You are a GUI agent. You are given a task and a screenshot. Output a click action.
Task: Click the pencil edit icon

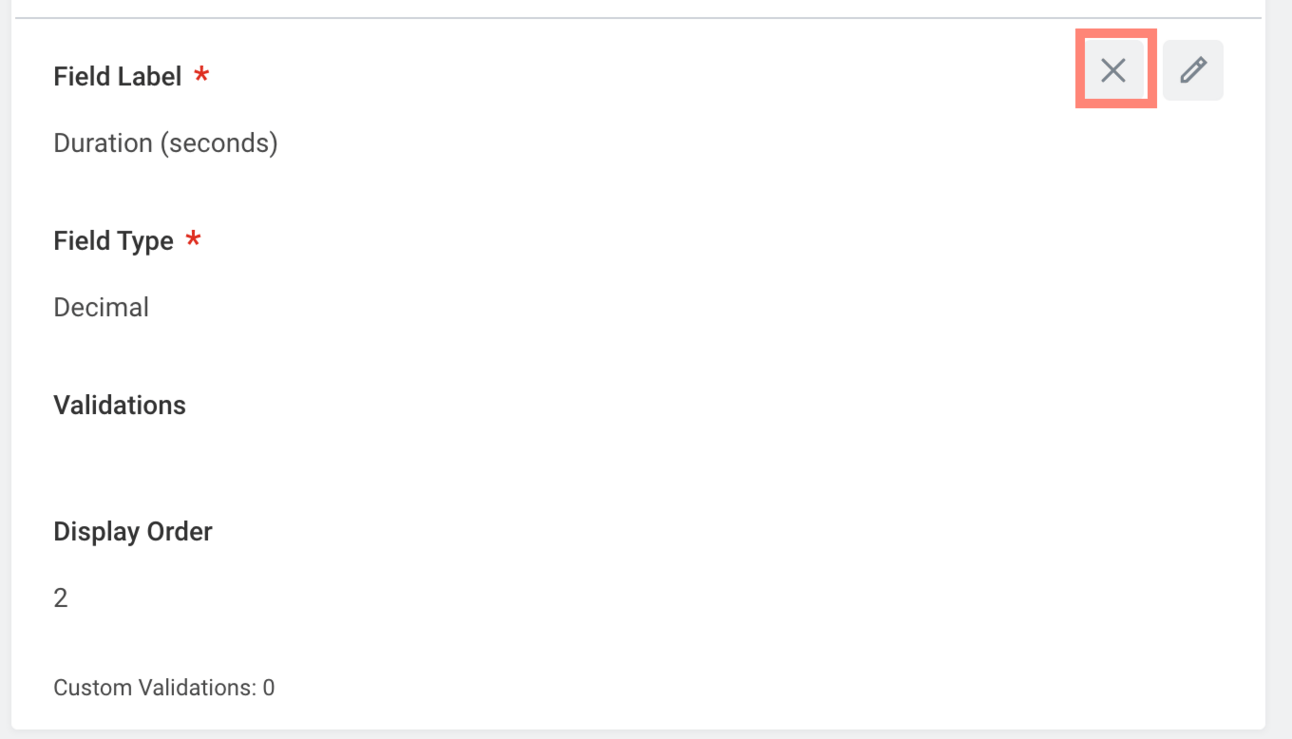click(x=1192, y=70)
